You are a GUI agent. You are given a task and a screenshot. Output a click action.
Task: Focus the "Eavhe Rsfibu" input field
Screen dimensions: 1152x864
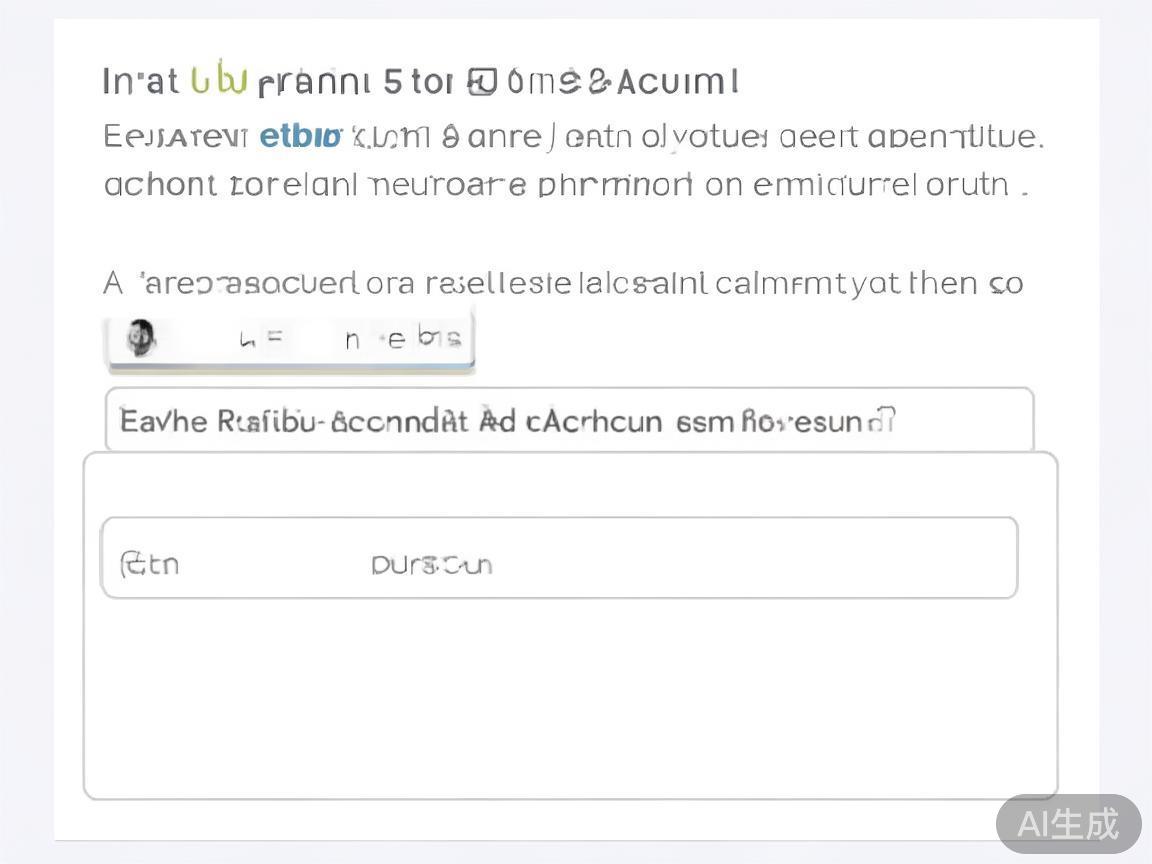pyautogui.click(x=569, y=420)
